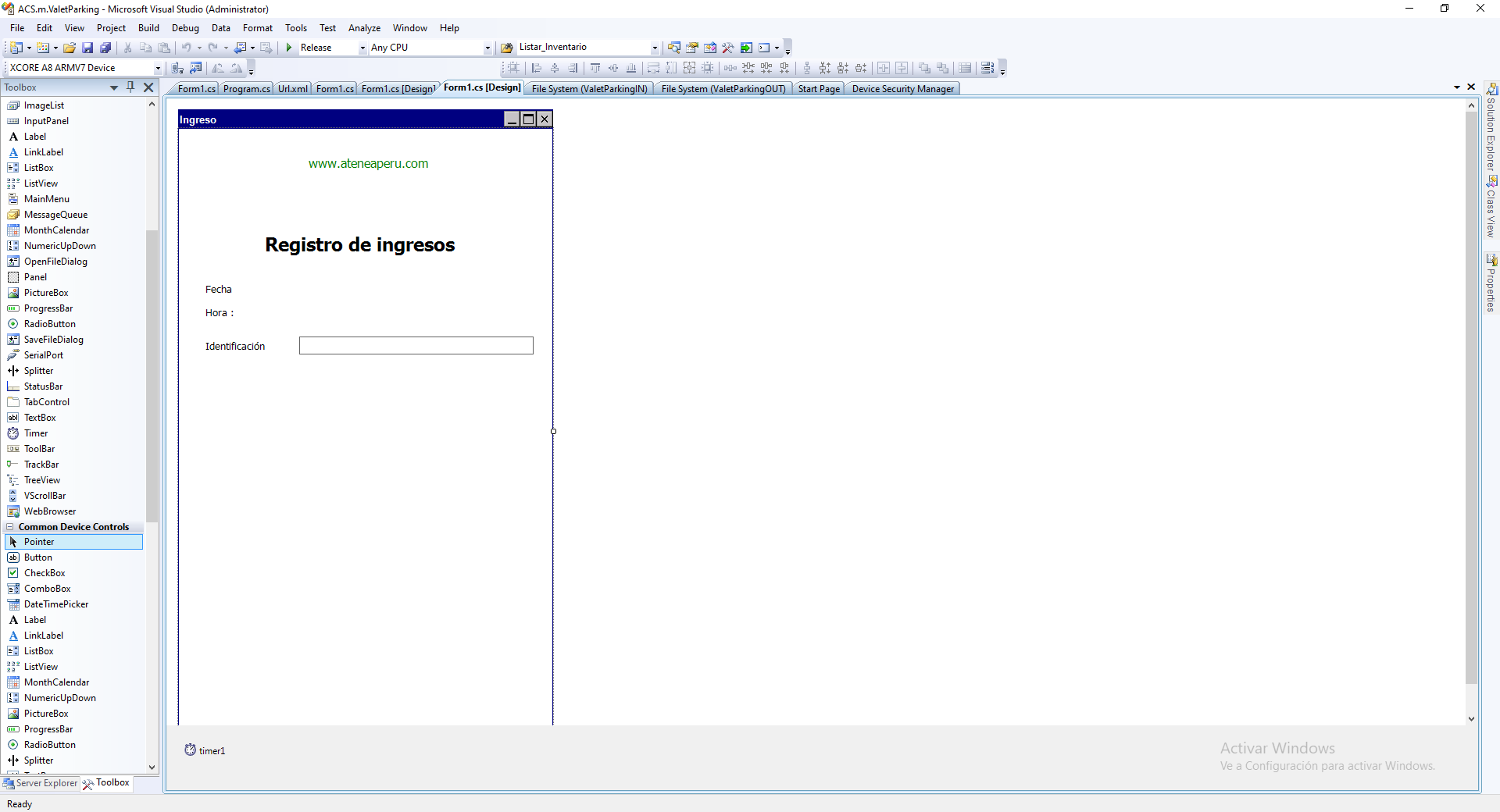
Task: Select RadioButton control under Common Device Controls
Action: [x=49, y=745]
